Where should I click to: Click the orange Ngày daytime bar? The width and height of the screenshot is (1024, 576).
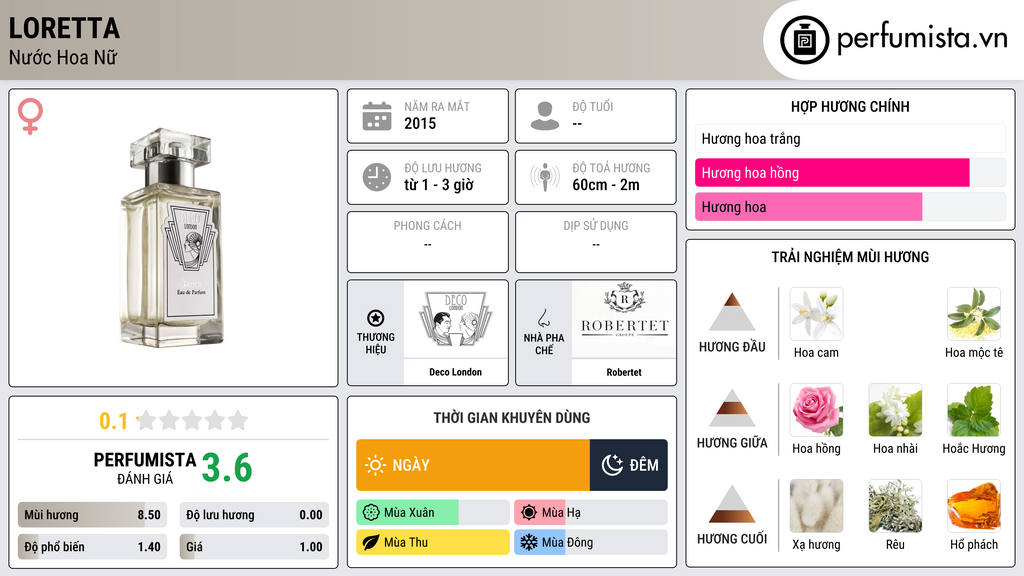473,465
